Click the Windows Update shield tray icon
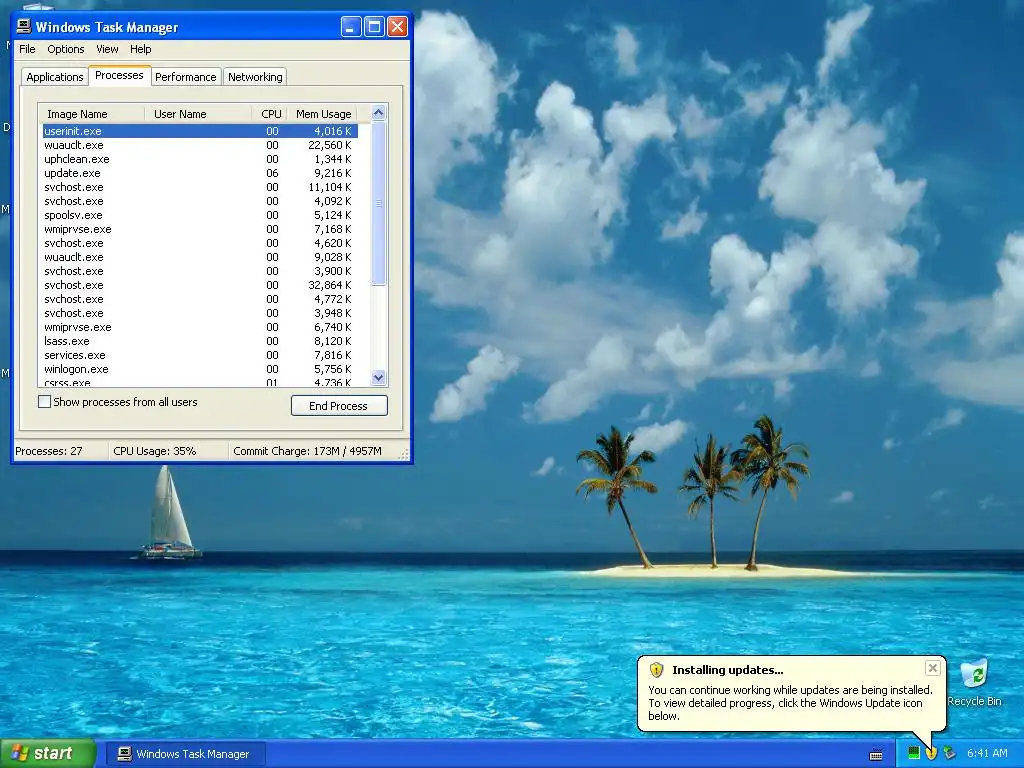 coord(931,754)
